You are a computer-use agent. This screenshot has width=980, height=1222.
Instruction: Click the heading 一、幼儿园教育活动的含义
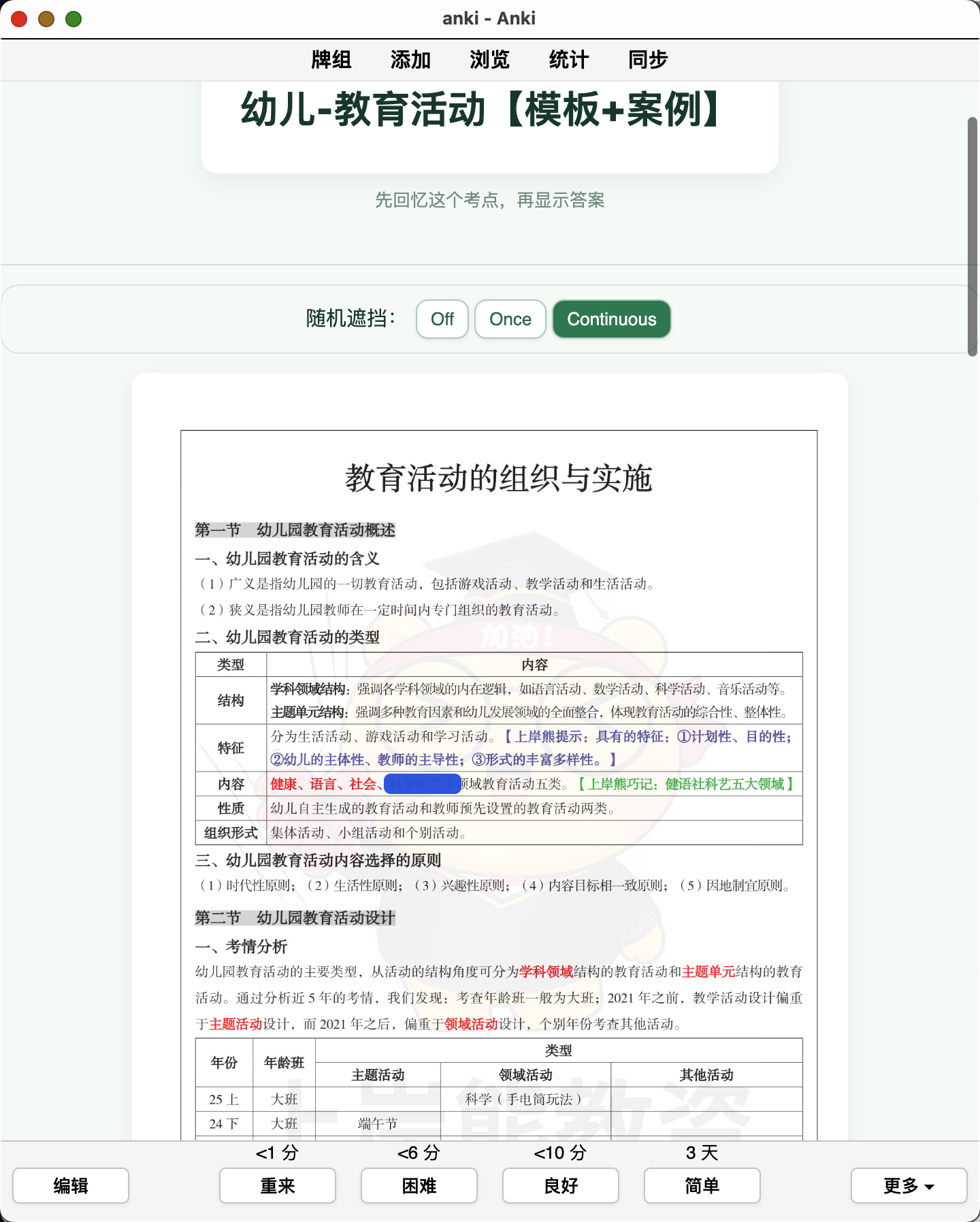[x=287, y=559]
